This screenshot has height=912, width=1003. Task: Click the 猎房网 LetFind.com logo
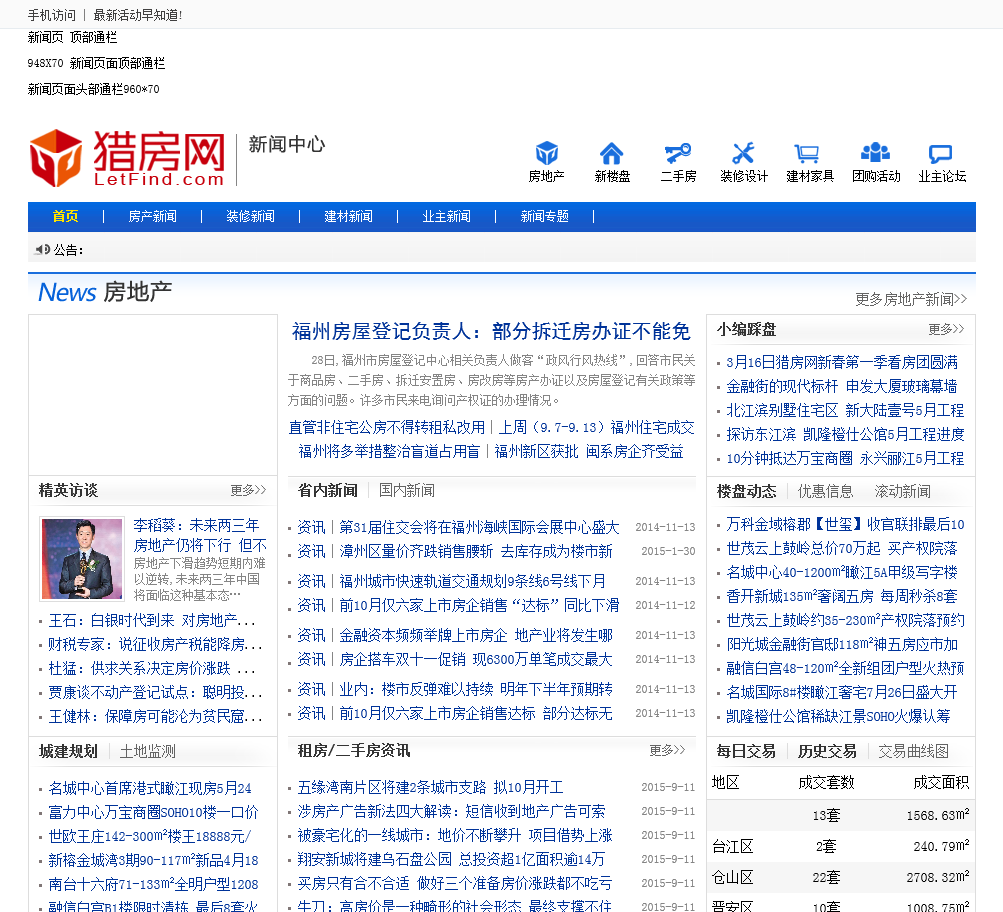(x=128, y=158)
